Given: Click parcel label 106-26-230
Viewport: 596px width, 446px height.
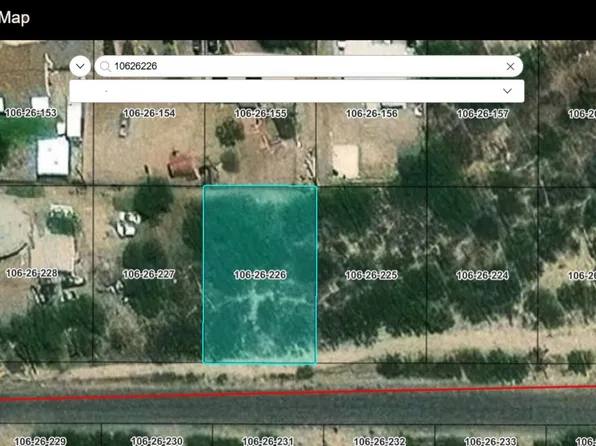Looking at the screenshot, I should point(157,441).
